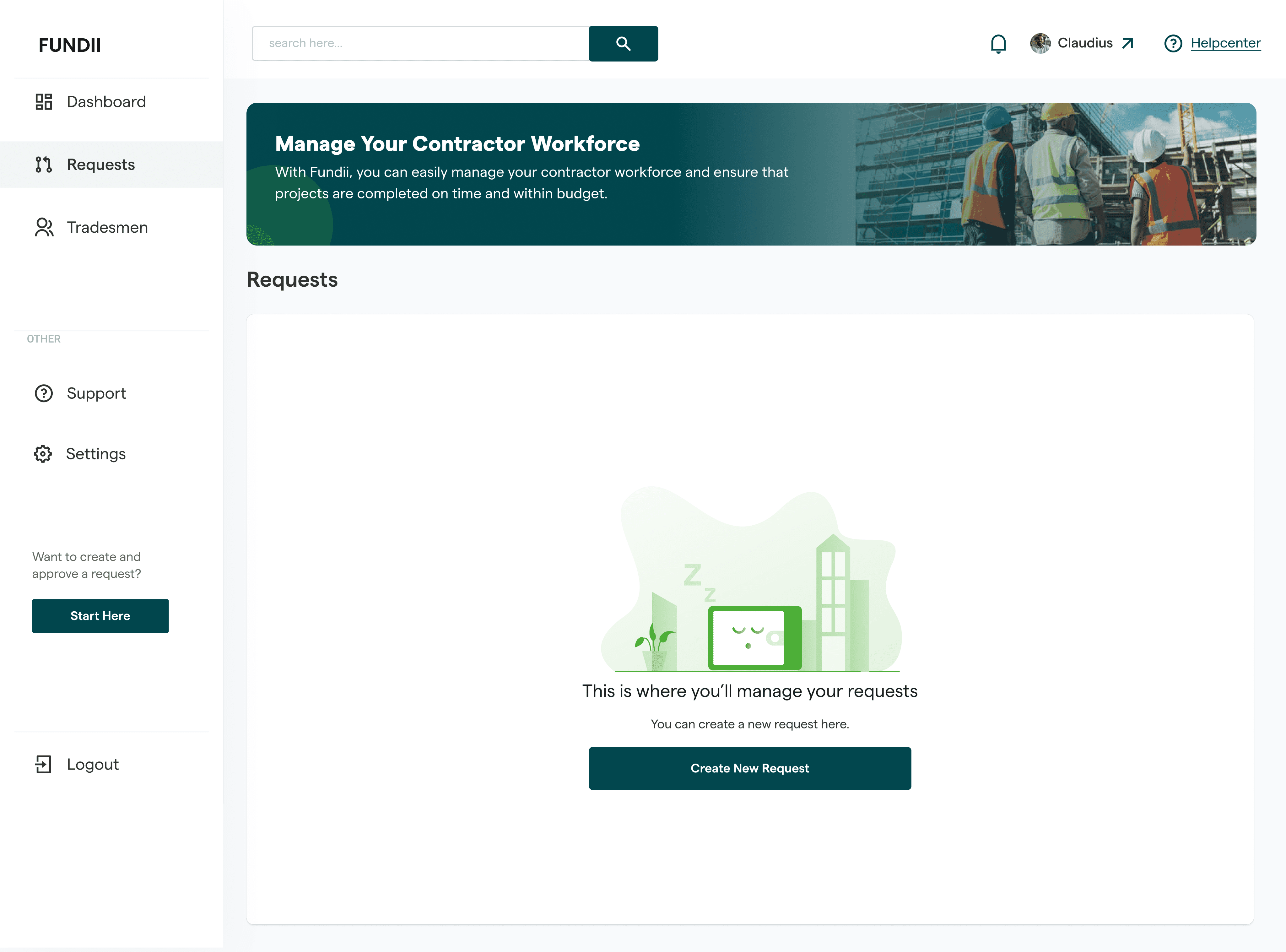The height and width of the screenshot is (952, 1286).
Task: Click 'You can create a new request here.'
Action: [x=749, y=724]
